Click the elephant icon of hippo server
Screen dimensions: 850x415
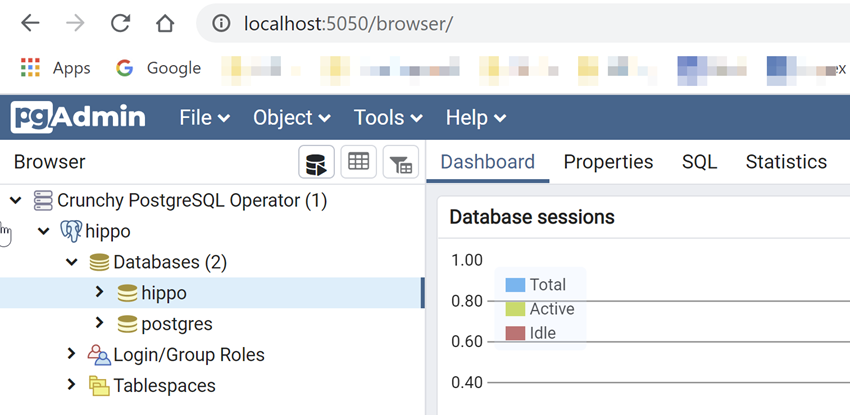71,231
